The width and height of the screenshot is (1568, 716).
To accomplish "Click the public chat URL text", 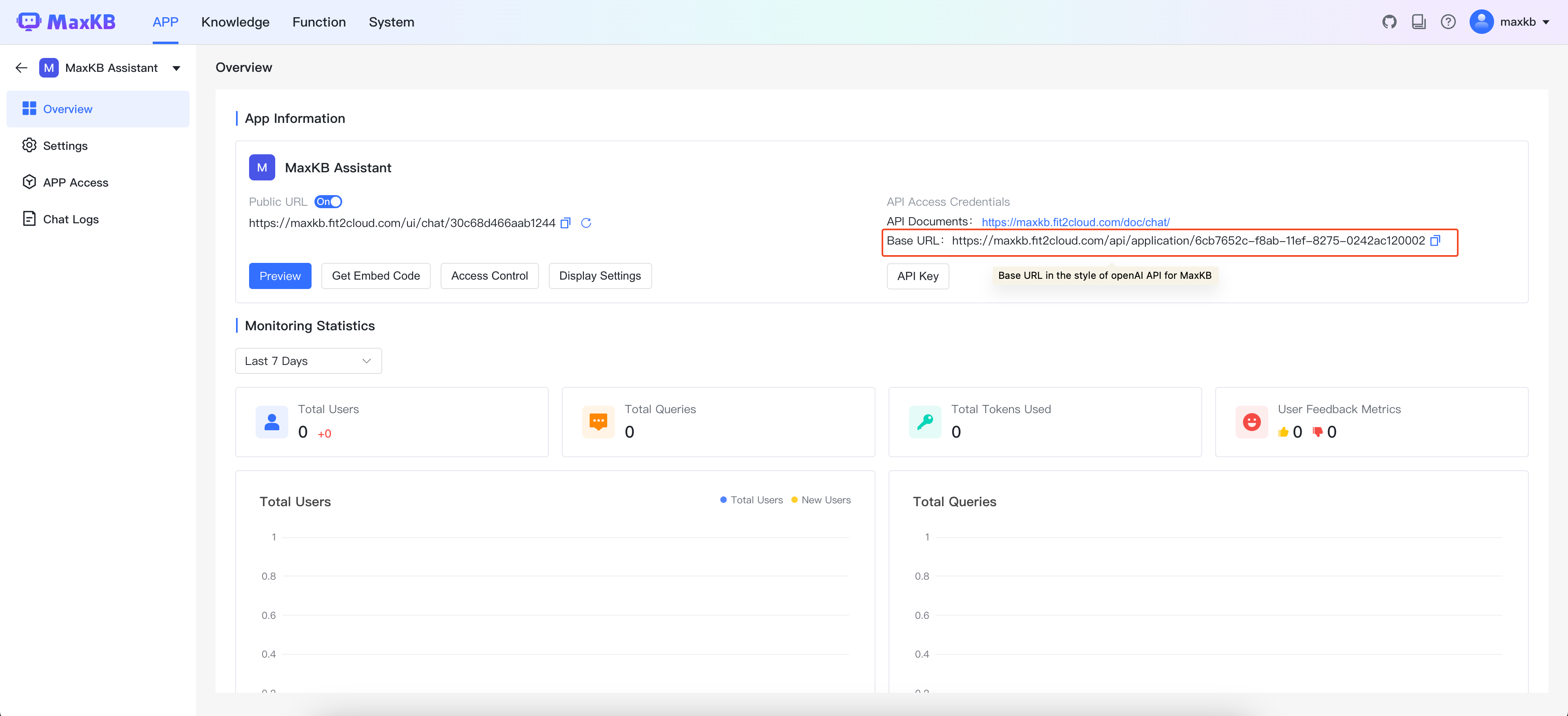I will [402, 222].
